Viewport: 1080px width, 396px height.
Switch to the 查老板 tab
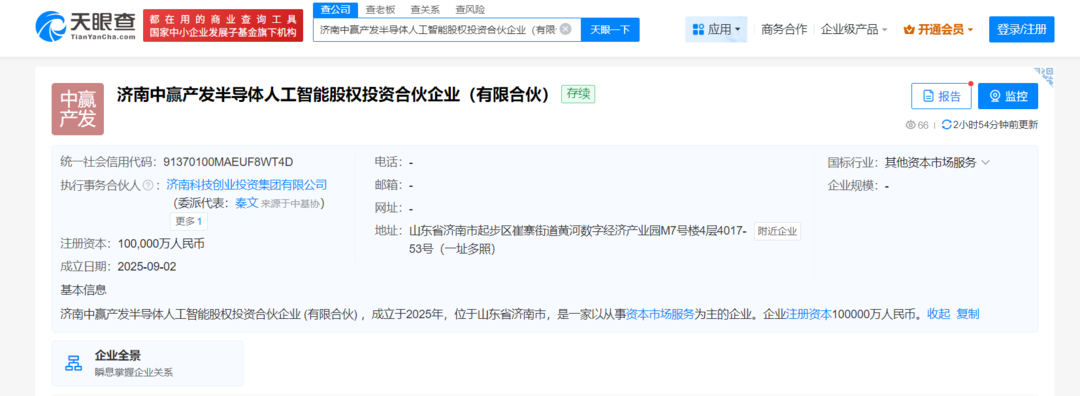[380, 10]
